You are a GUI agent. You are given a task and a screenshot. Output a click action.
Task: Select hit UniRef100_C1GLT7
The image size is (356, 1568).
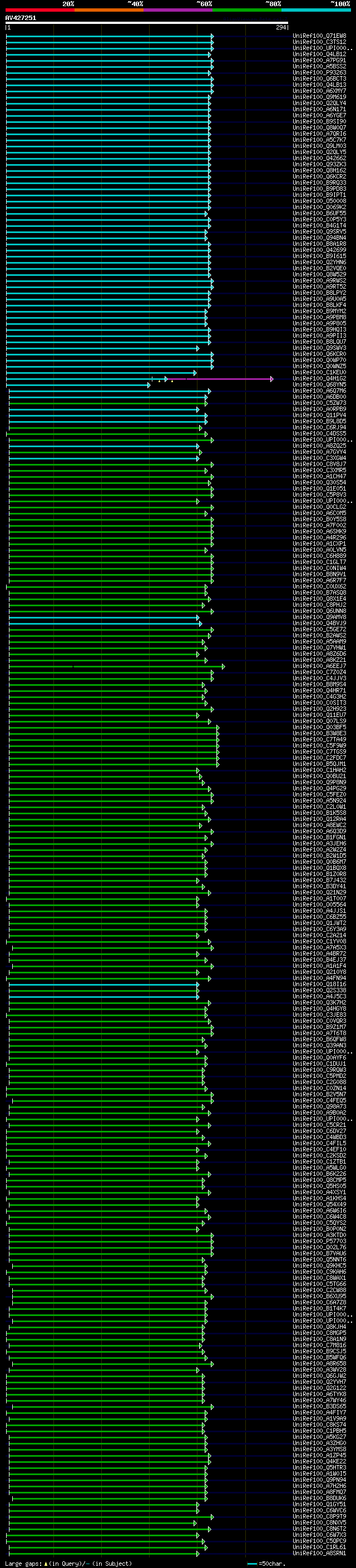click(319, 562)
